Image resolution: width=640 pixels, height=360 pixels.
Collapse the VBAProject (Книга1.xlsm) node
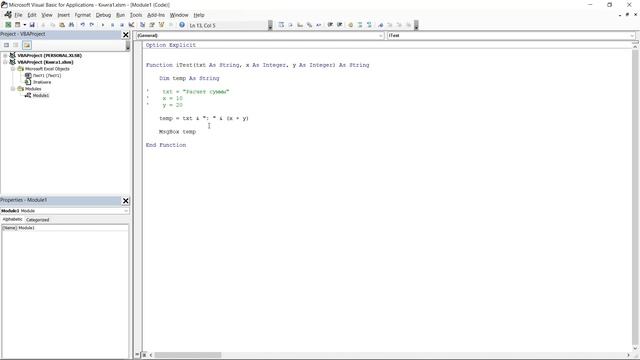5,62
